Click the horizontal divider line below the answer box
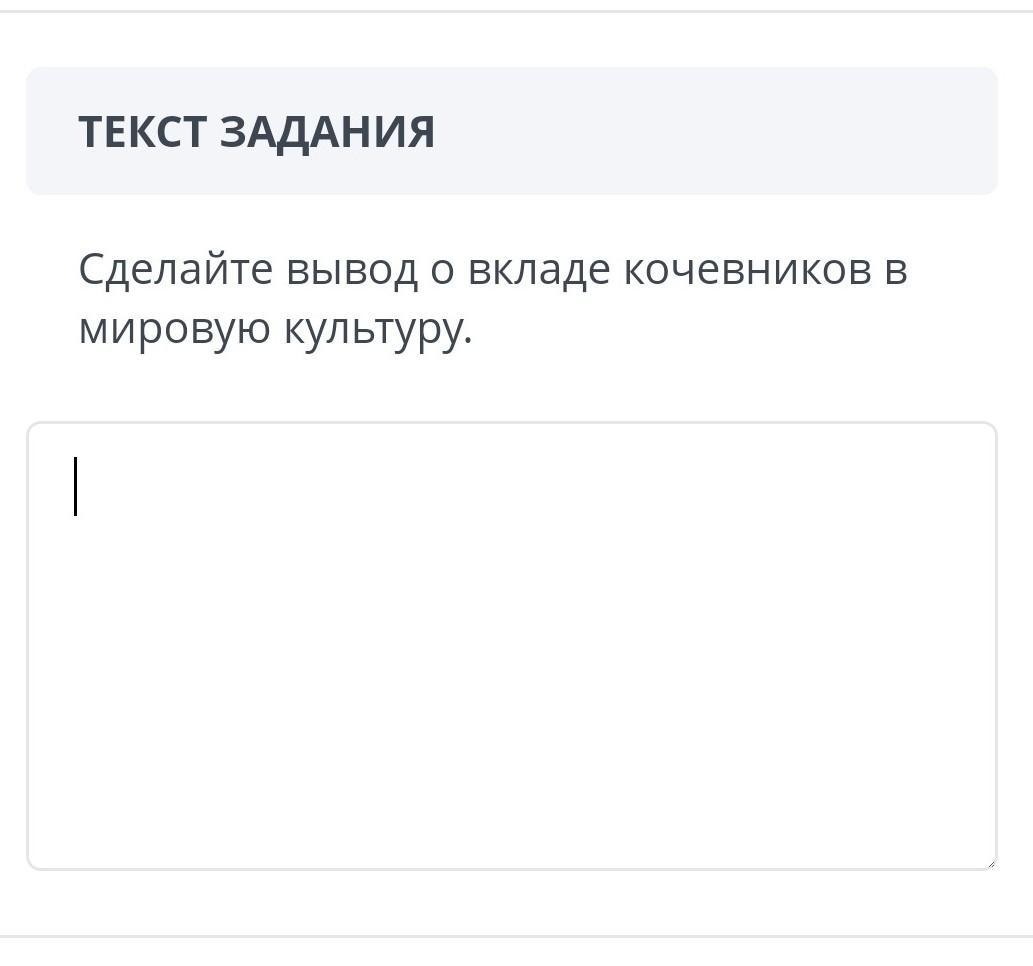 (516, 936)
